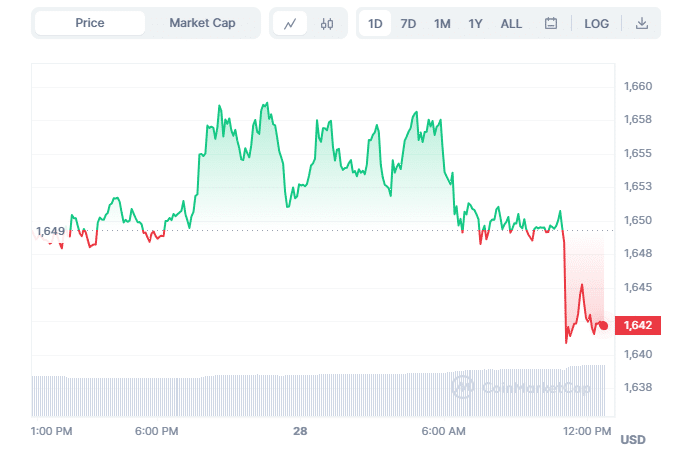Click the 28 date label
Screen dimensions: 678x453
300,431
